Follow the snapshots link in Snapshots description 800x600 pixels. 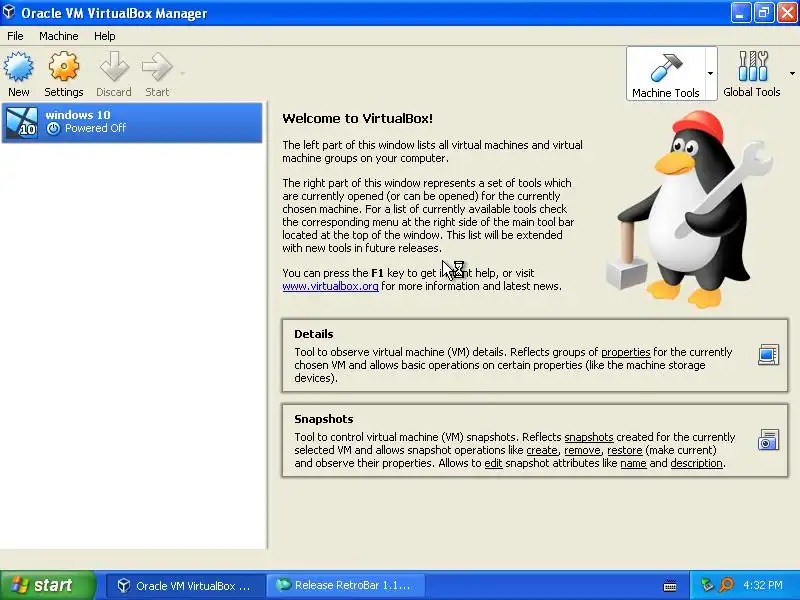[589, 437]
